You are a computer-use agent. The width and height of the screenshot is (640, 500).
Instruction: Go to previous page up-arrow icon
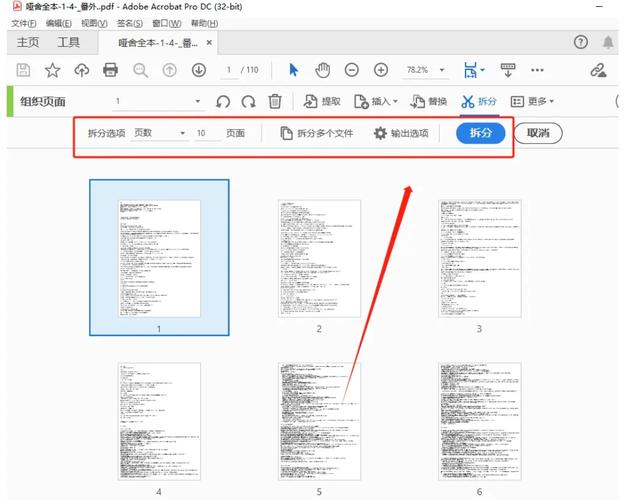point(169,70)
